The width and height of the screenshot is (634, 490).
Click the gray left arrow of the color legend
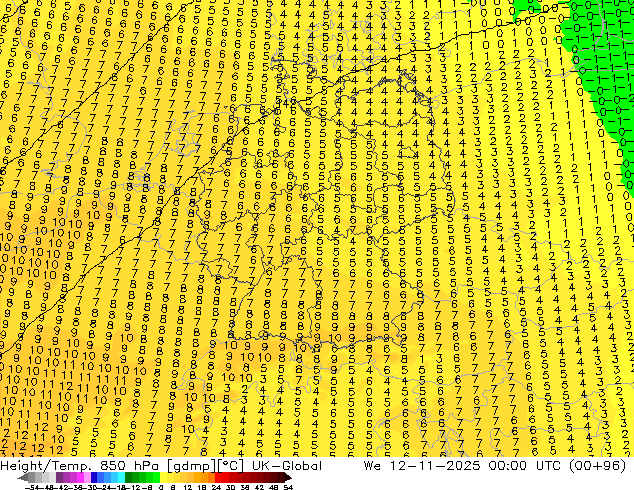22,477
